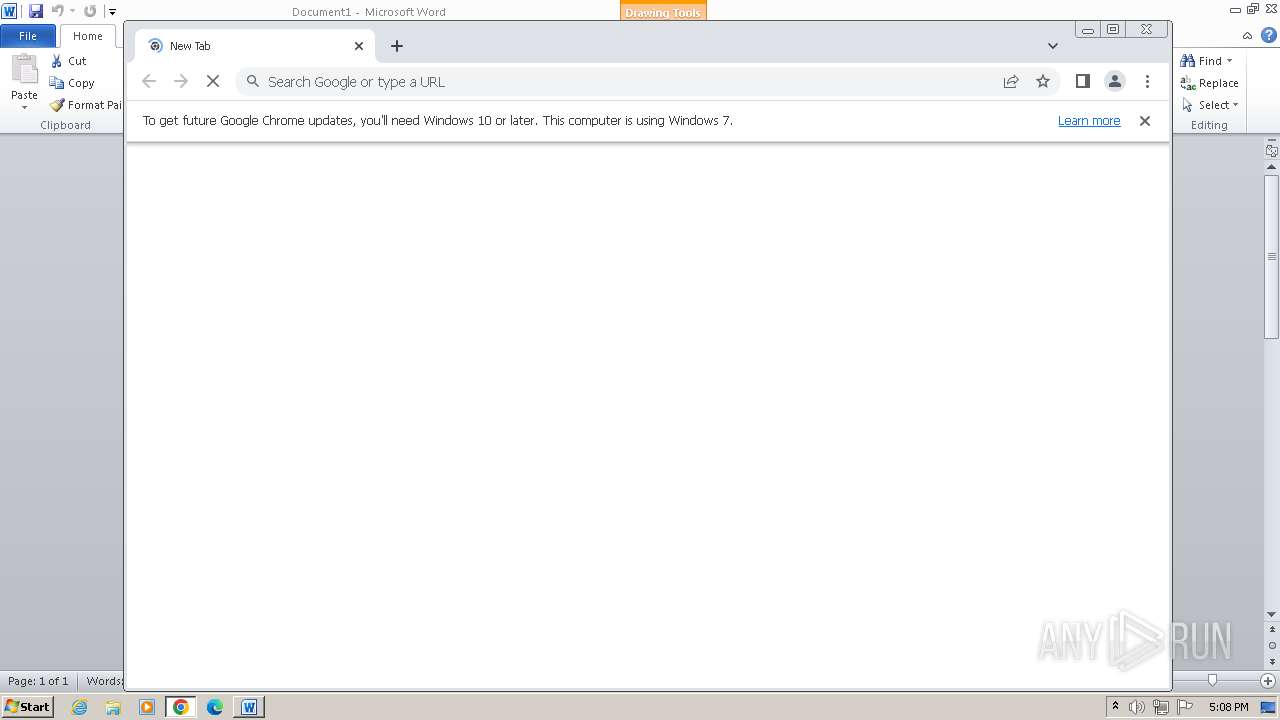The image size is (1280, 720).
Task: Dismiss the Chrome update infobar
Action: coord(1145,121)
